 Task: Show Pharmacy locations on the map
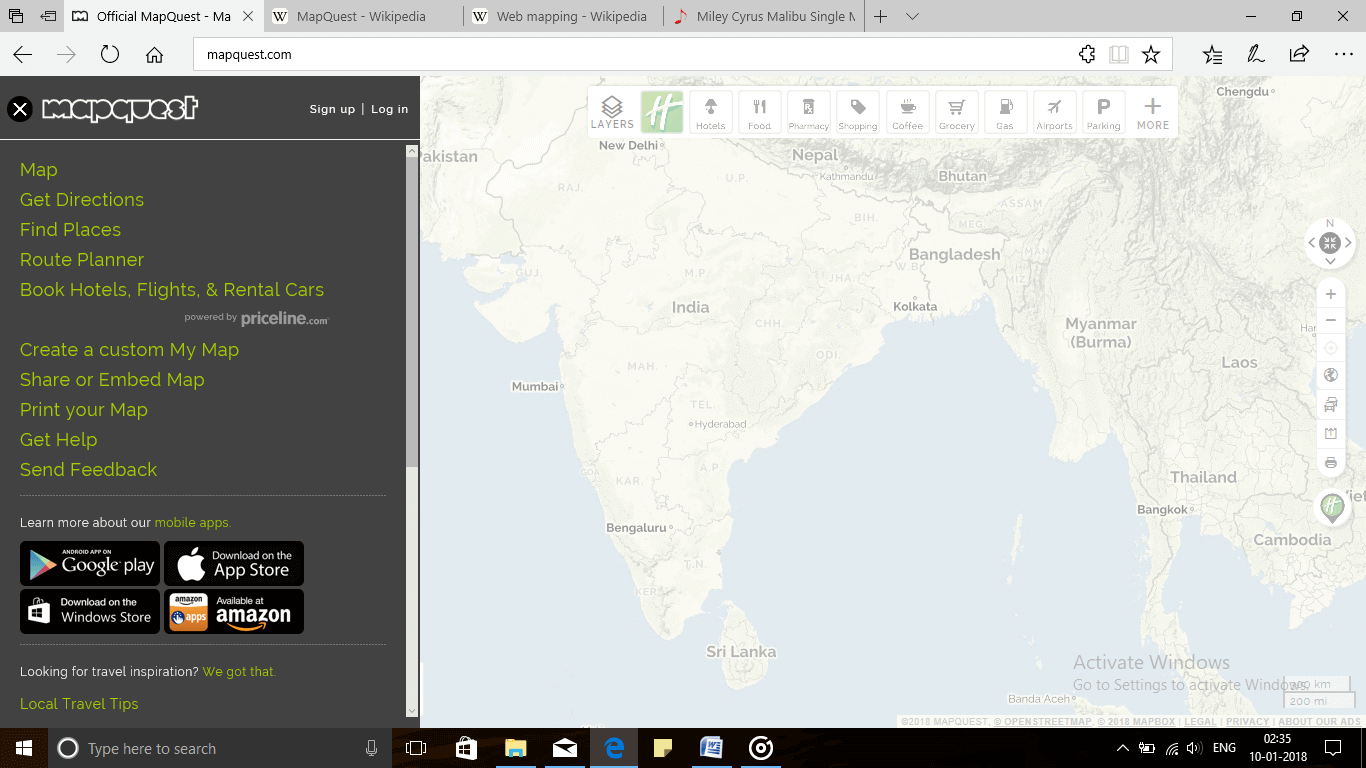[809, 112]
